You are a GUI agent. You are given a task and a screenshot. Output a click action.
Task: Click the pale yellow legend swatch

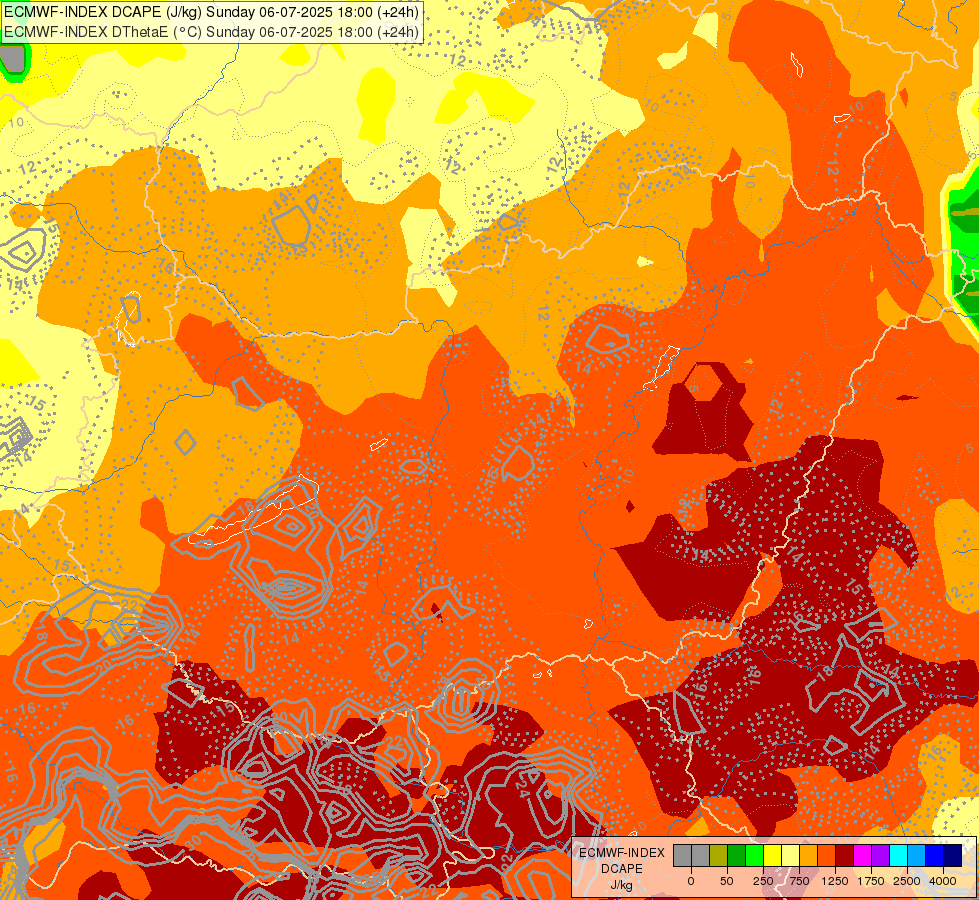[x=790, y=855]
